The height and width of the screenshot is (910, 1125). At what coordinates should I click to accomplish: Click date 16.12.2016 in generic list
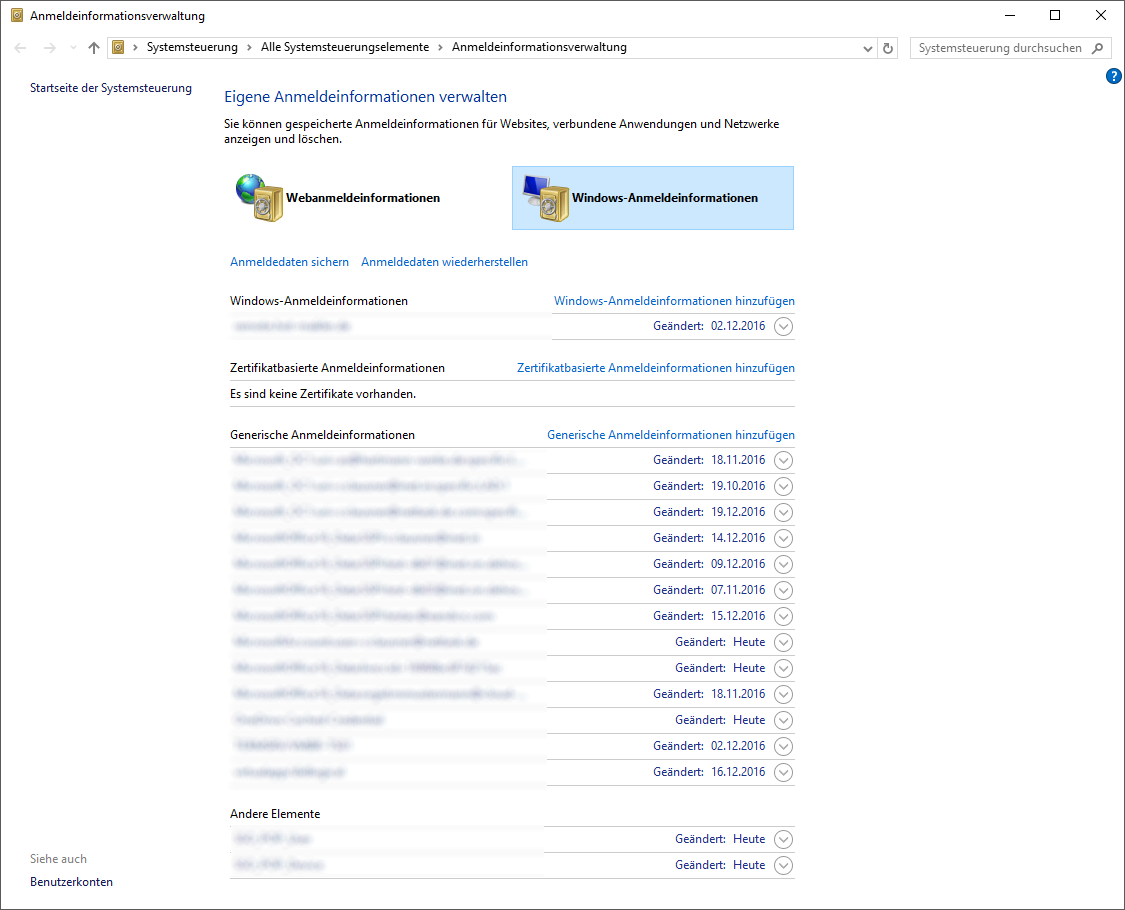738,771
